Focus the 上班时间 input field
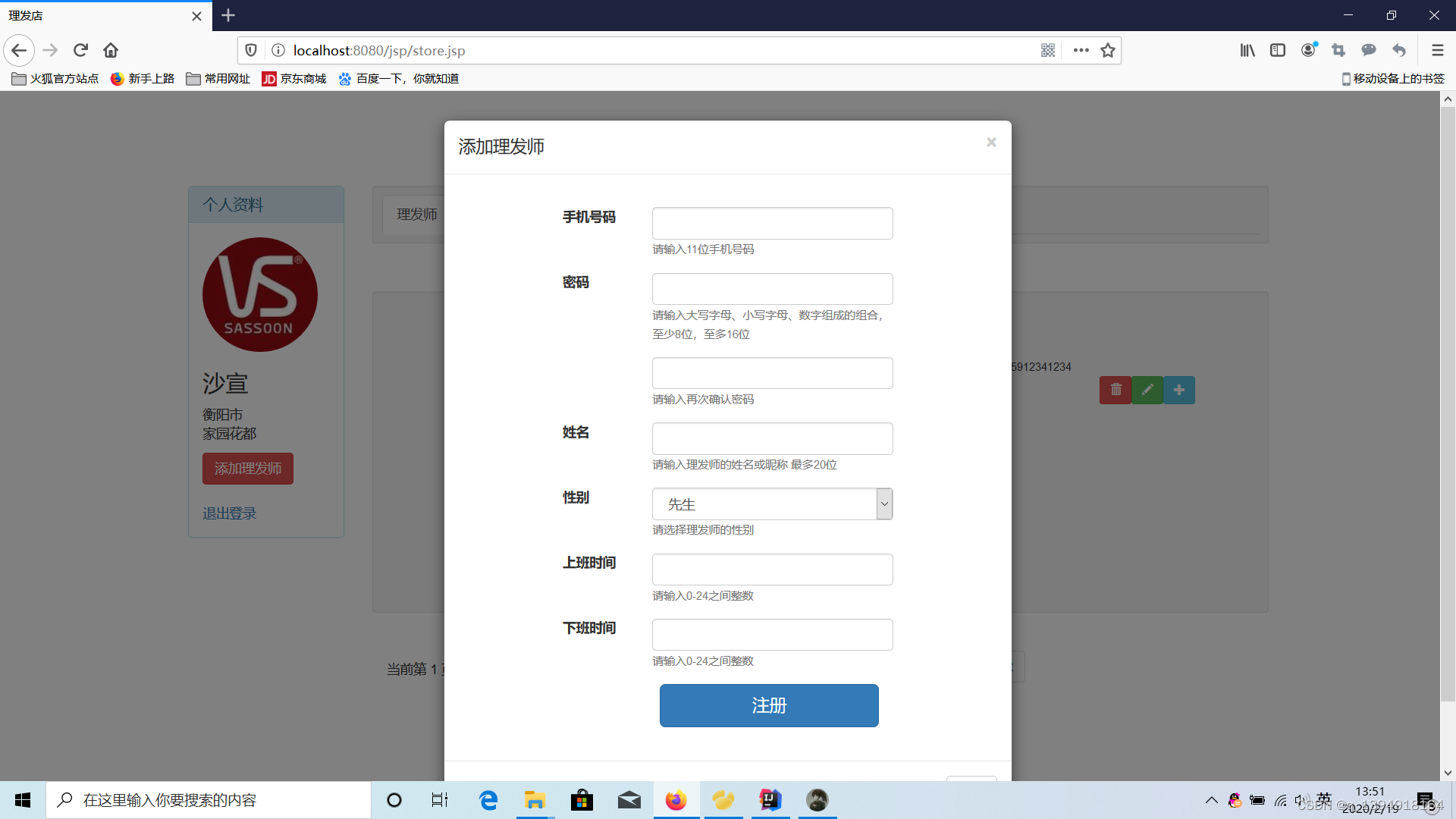This screenshot has height=819, width=1456. tap(772, 570)
